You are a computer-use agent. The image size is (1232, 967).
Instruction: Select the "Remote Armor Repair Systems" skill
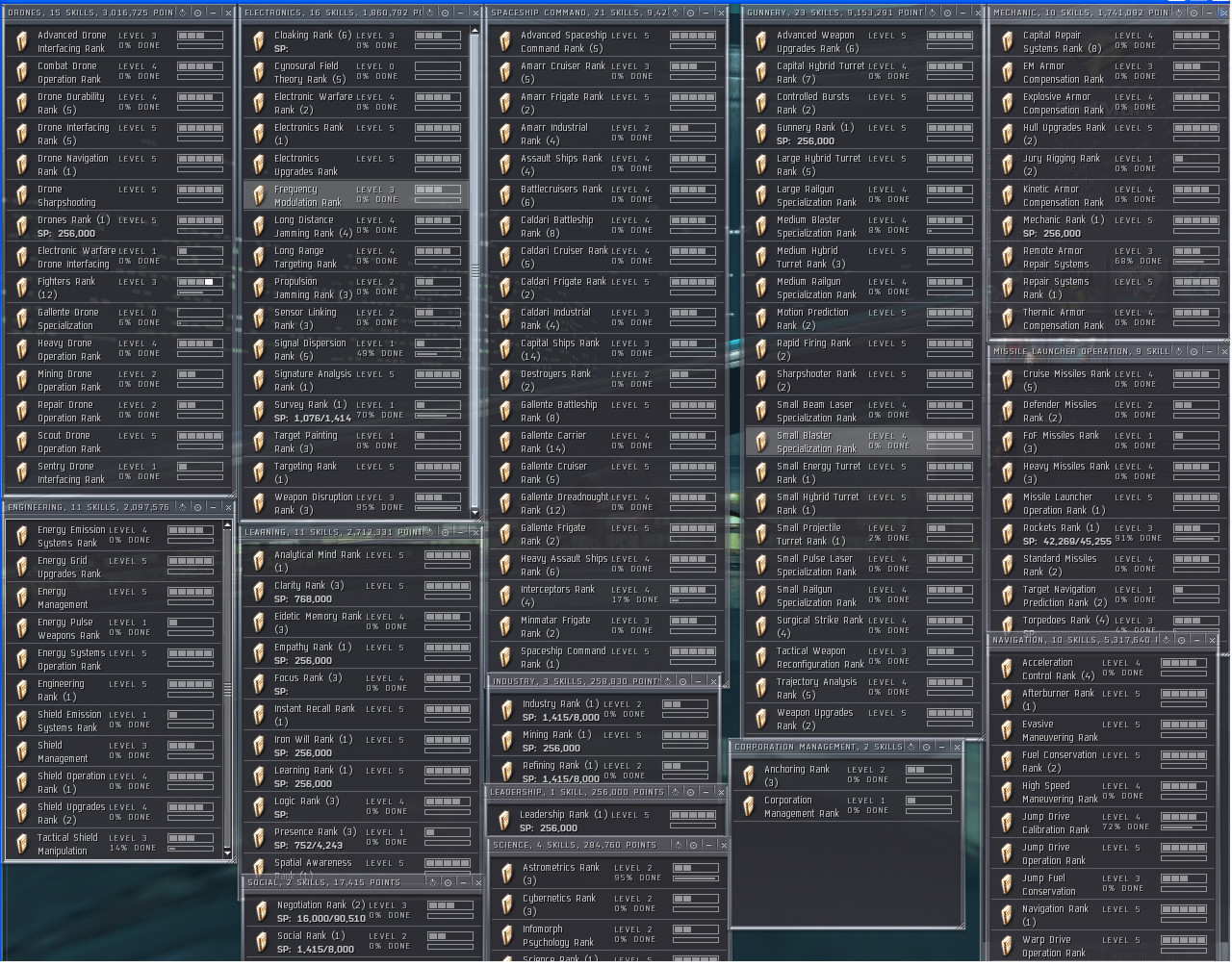click(1110, 257)
